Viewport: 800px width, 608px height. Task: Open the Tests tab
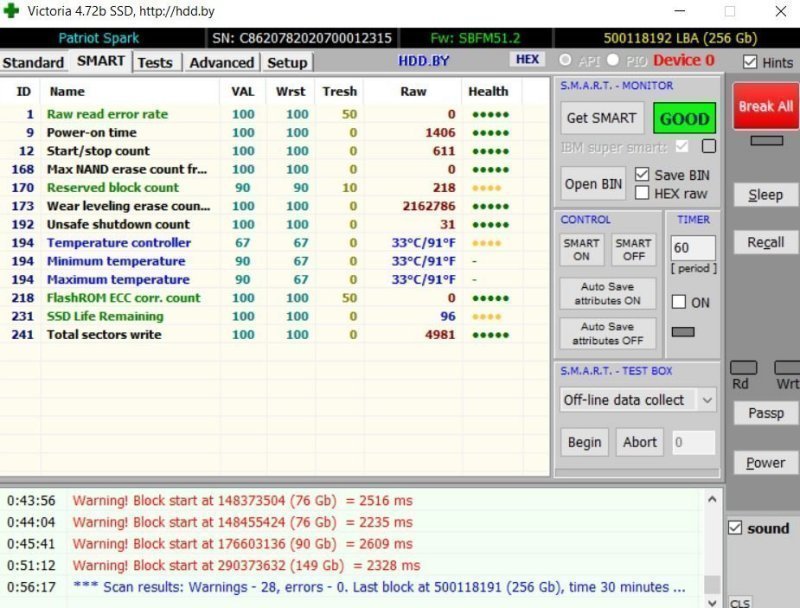point(154,62)
